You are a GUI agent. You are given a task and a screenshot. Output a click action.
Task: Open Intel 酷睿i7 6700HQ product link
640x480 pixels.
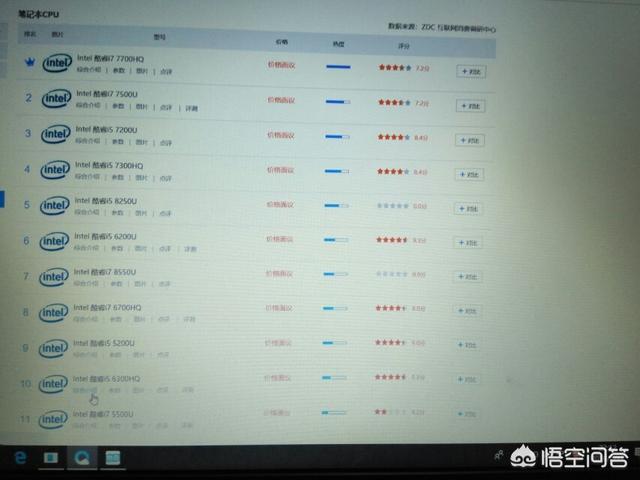tap(107, 307)
